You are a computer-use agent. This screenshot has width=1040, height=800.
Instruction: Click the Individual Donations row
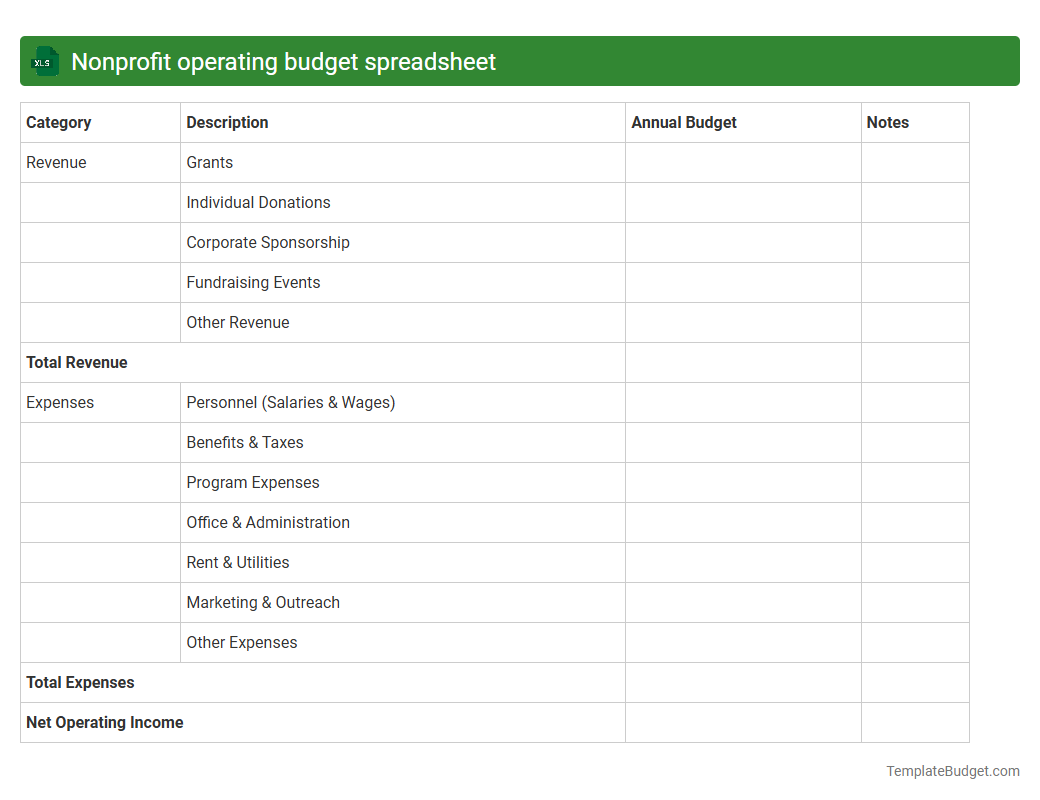tap(258, 202)
